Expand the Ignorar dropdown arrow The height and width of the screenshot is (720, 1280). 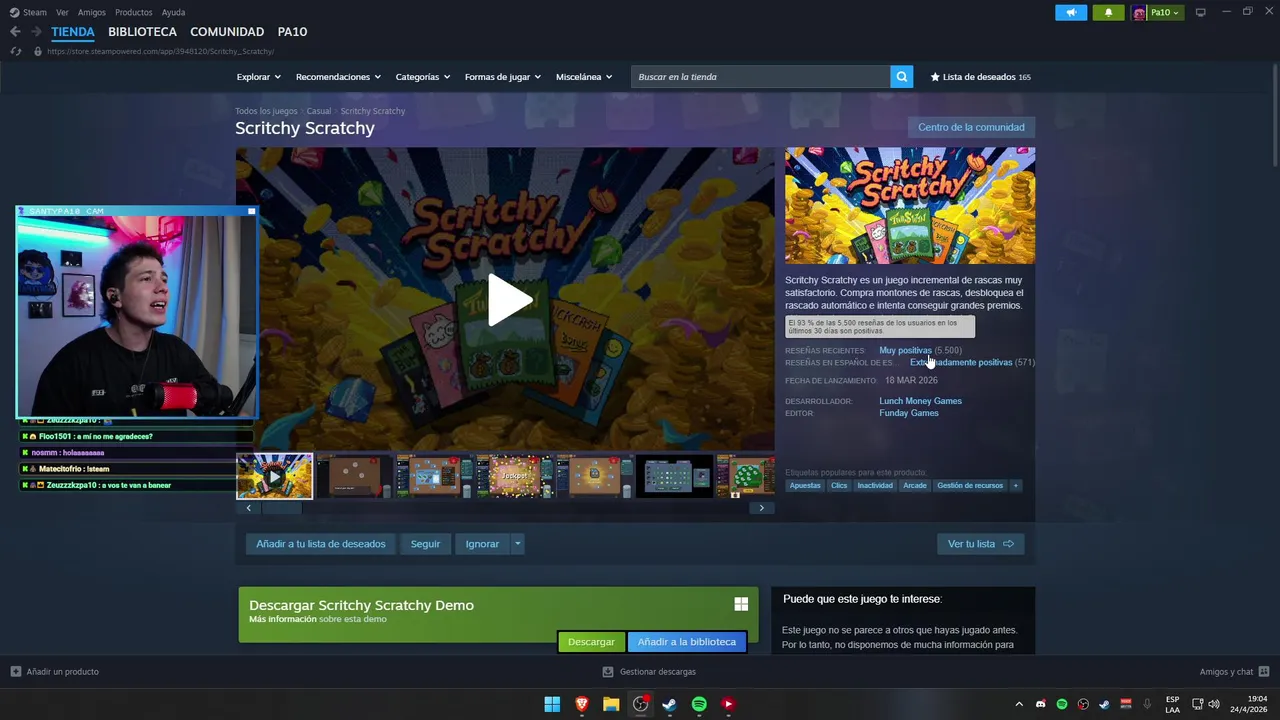(x=517, y=544)
